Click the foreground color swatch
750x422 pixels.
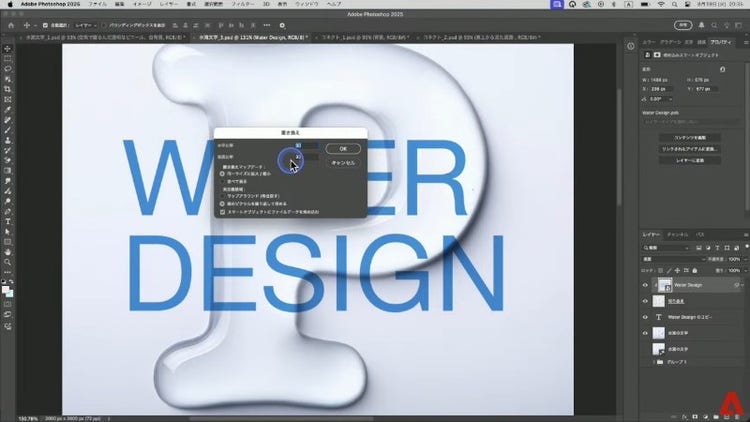(x=6, y=290)
